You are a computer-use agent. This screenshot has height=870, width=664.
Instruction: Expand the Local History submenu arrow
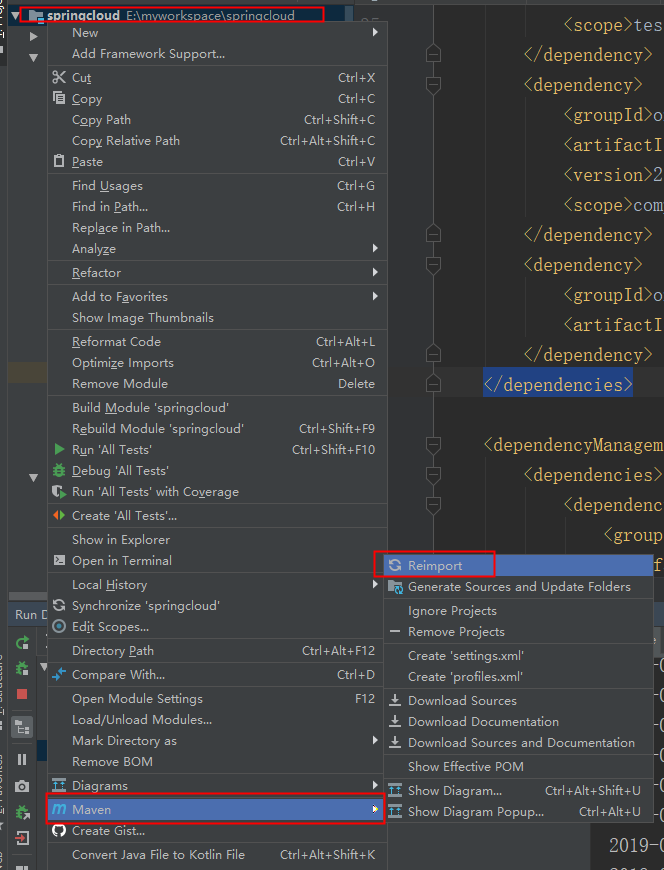point(376,584)
